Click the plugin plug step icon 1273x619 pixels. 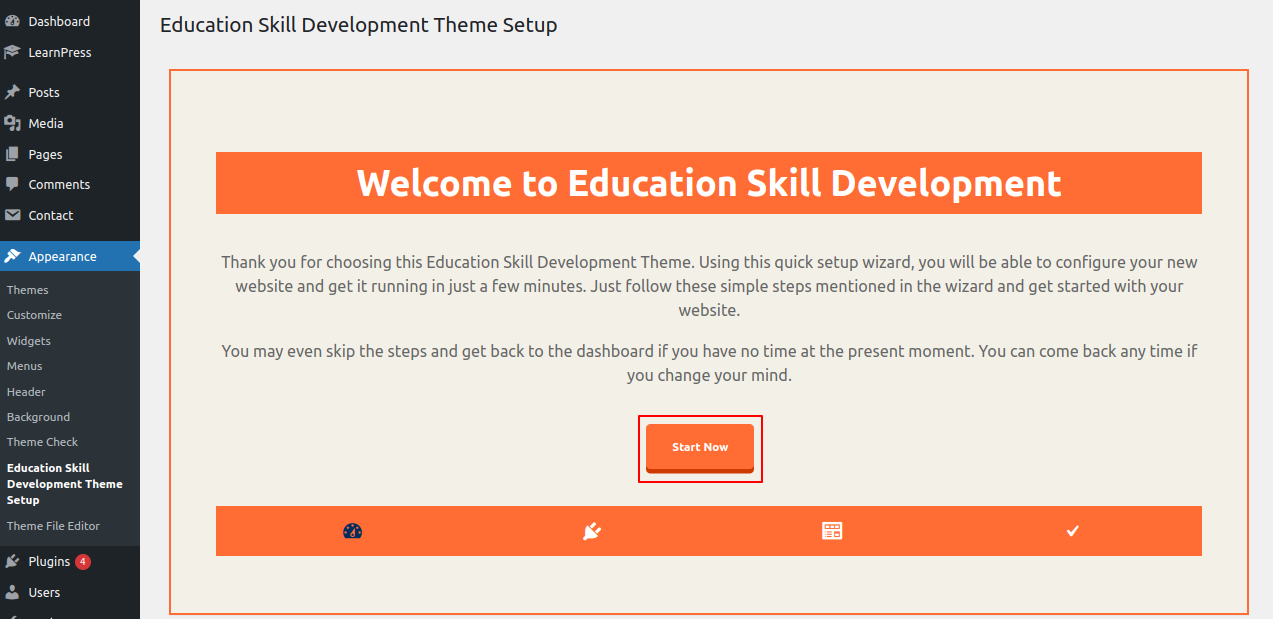point(592,531)
